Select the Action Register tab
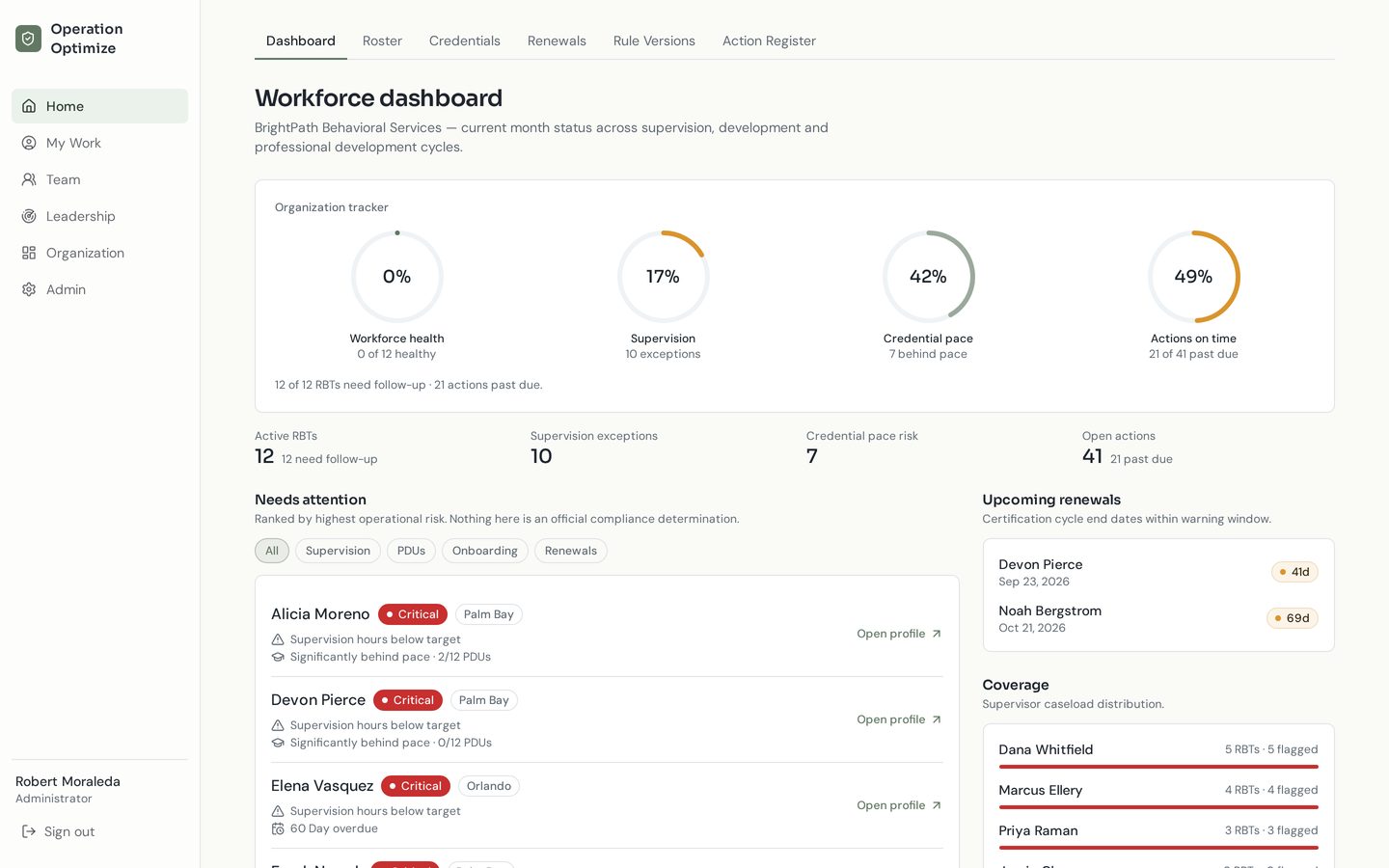This screenshot has width=1389, height=868. pyautogui.click(x=769, y=41)
